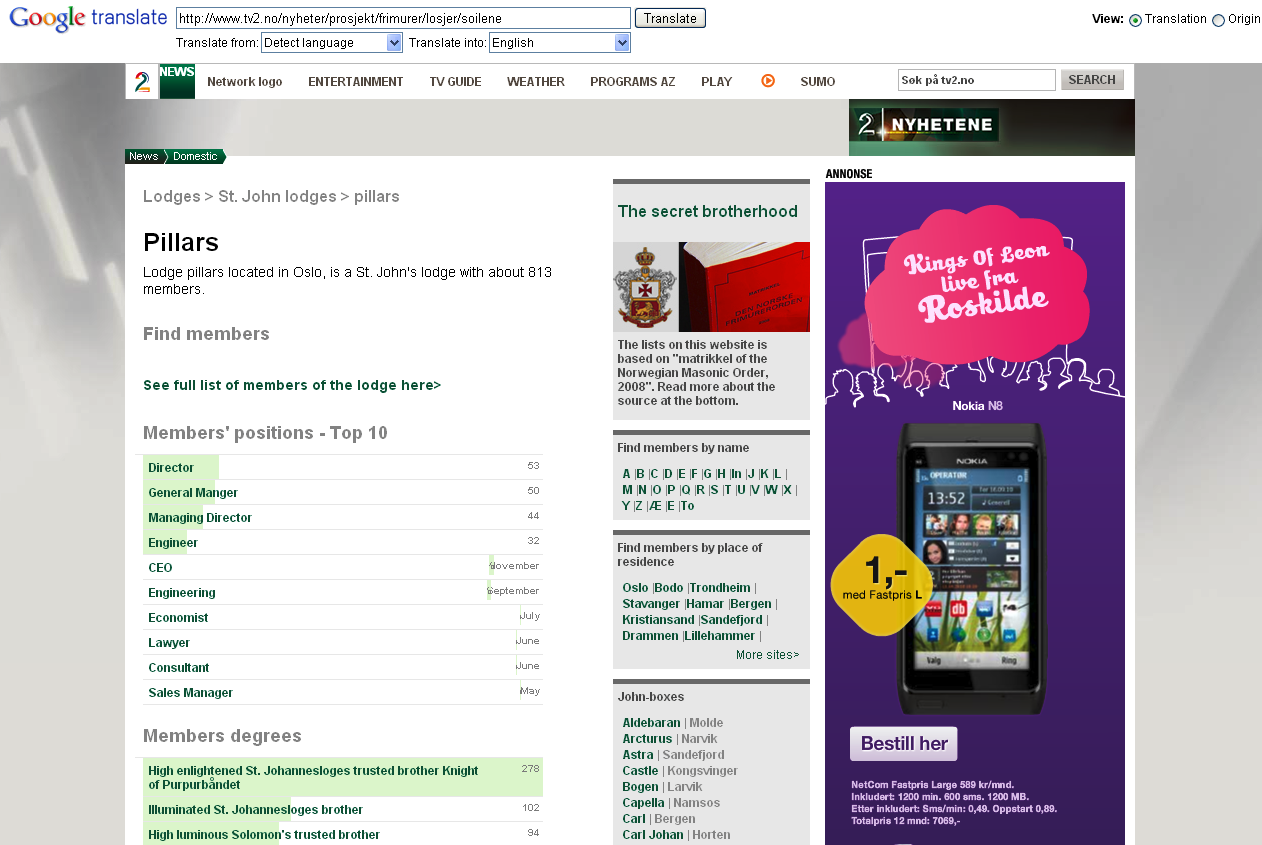The width and height of the screenshot is (1262, 845).
Task: Click the green NEWS logo icon
Action: (x=177, y=81)
